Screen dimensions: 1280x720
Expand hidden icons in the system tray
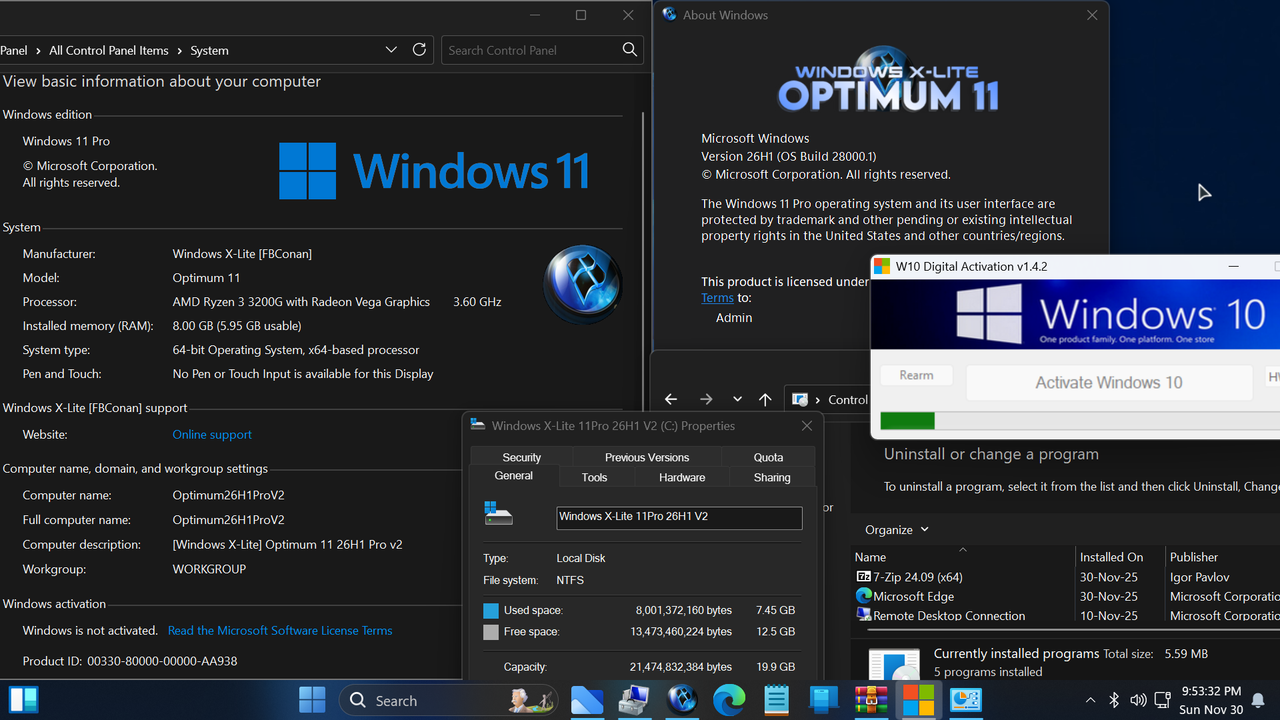pyautogui.click(x=1089, y=700)
